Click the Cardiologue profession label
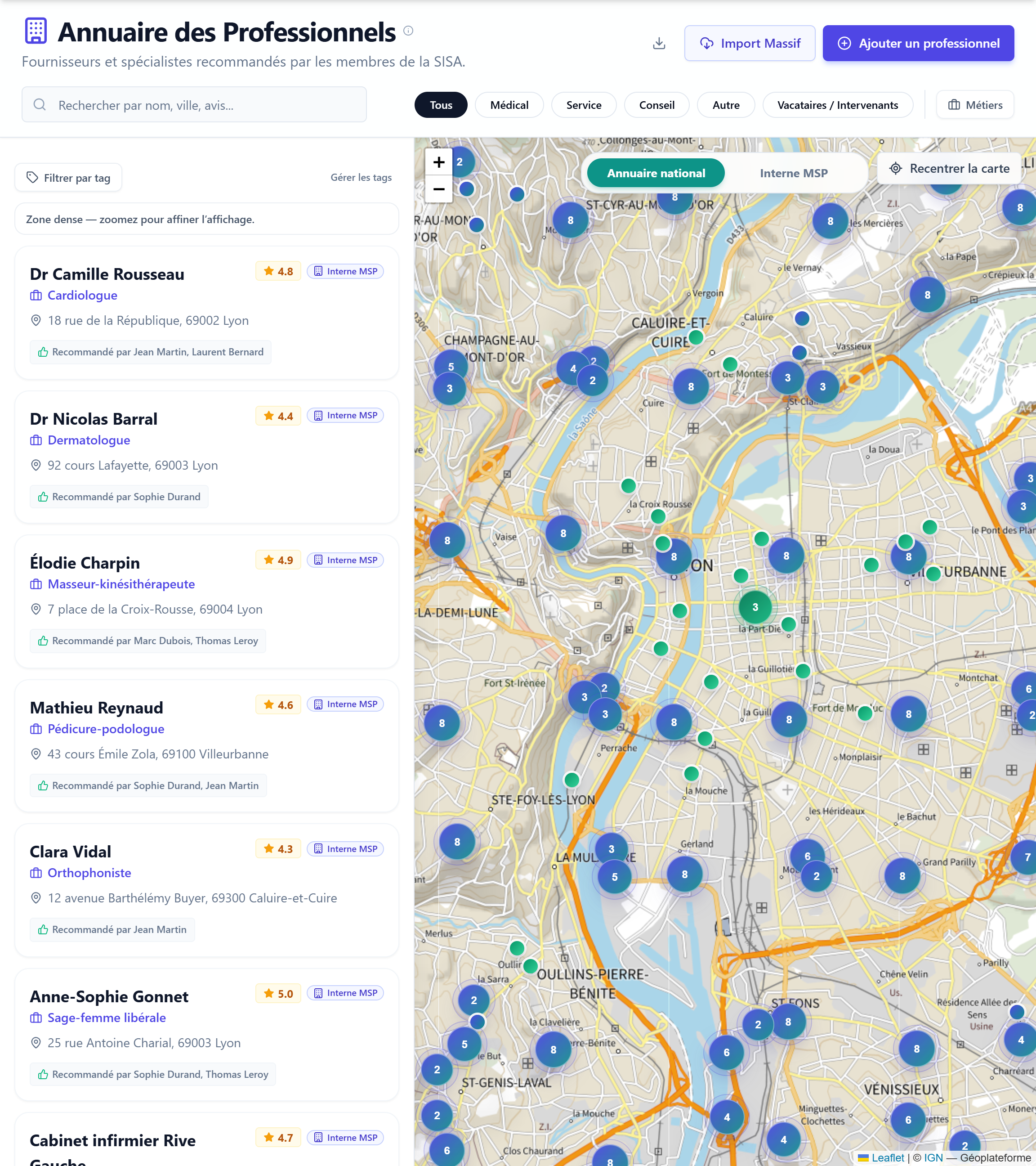Image resolution: width=1036 pixels, height=1166 pixels. 82,296
